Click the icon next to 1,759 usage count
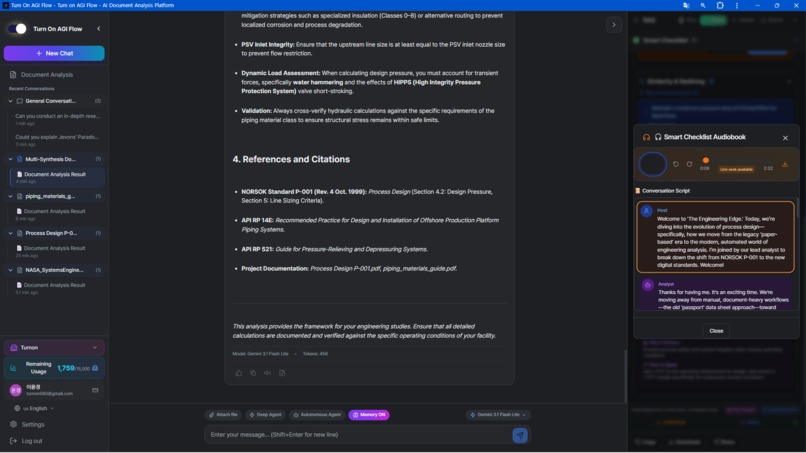The image size is (806, 453). pos(95,368)
